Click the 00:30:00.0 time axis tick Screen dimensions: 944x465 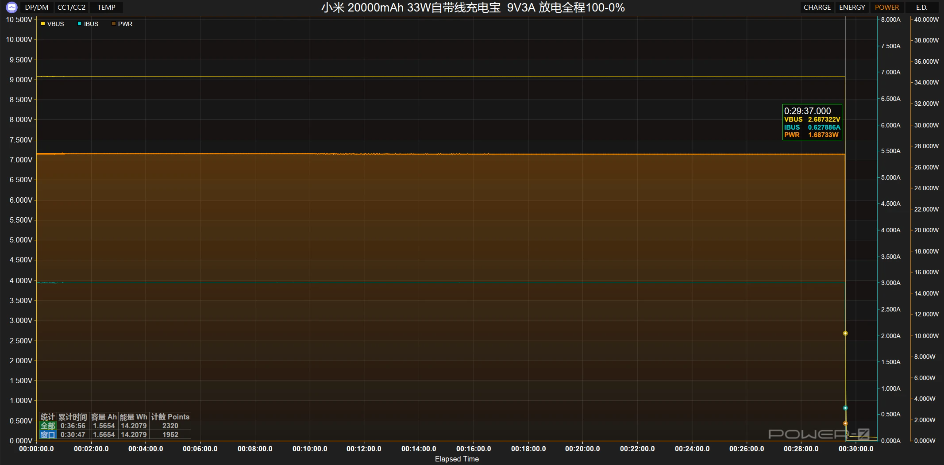[x=856, y=449]
